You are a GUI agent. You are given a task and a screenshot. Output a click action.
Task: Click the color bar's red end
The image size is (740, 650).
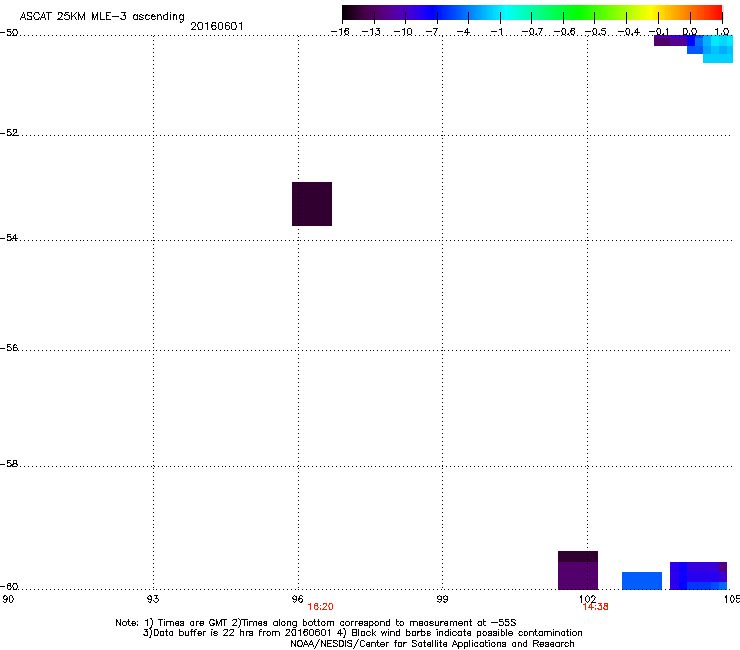(715, 12)
